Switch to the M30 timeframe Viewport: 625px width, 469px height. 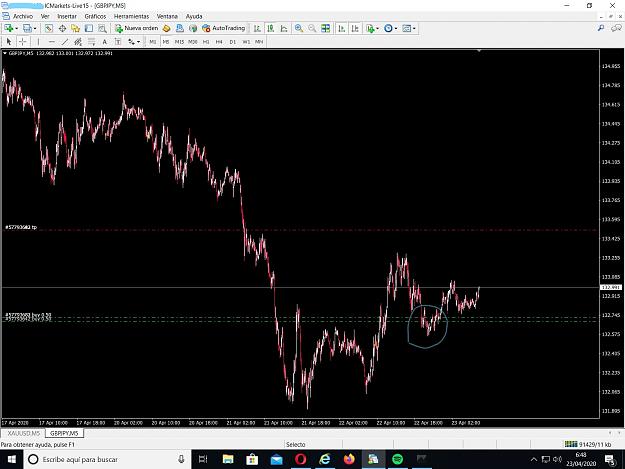[193, 41]
